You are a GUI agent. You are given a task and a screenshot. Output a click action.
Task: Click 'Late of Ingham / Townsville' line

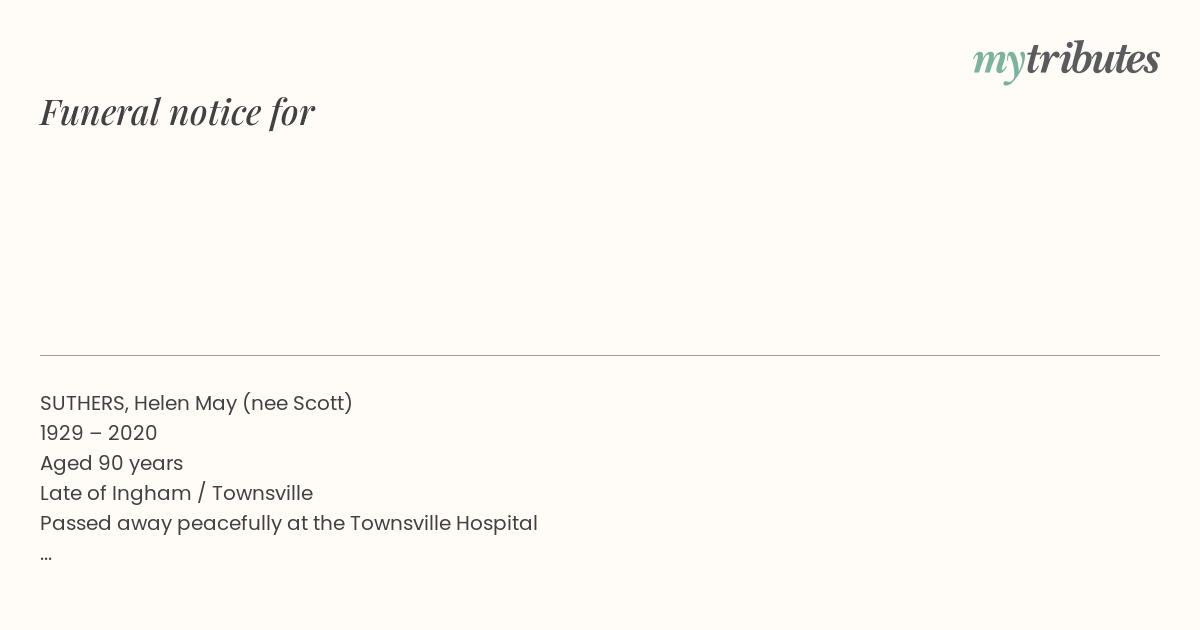pos(176,493)
